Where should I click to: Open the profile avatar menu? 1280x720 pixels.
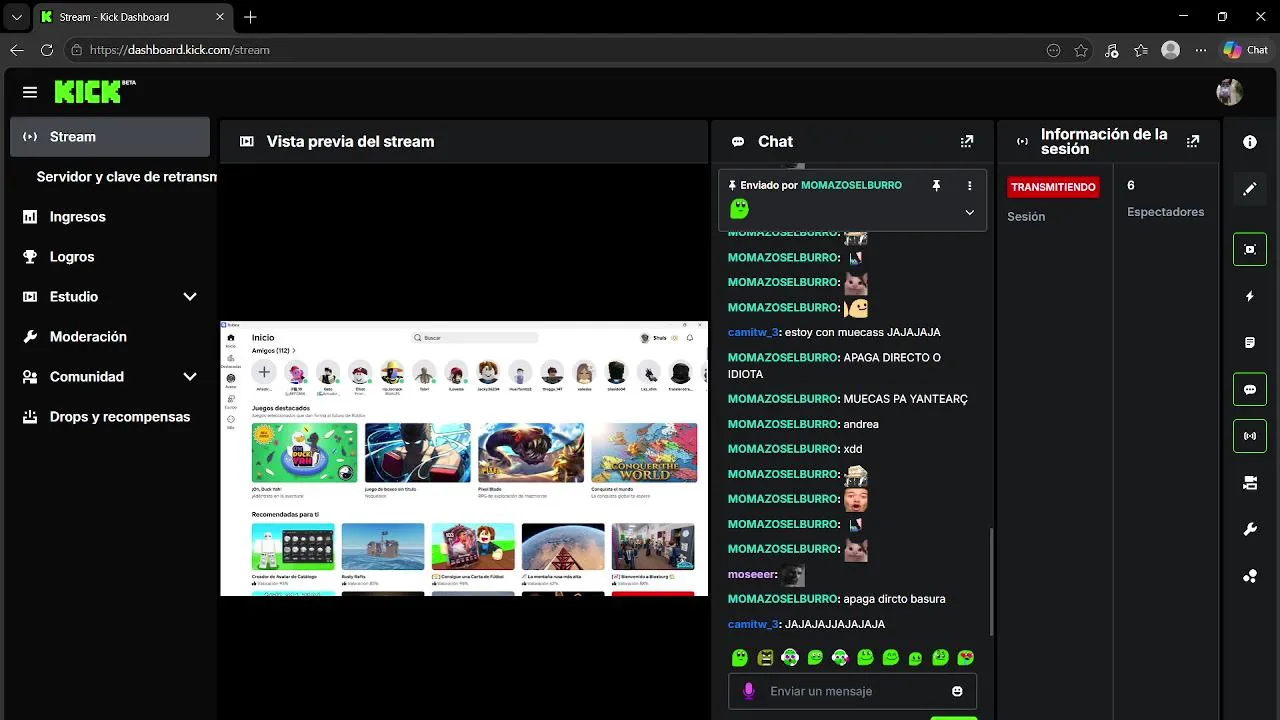[1229, 92]
